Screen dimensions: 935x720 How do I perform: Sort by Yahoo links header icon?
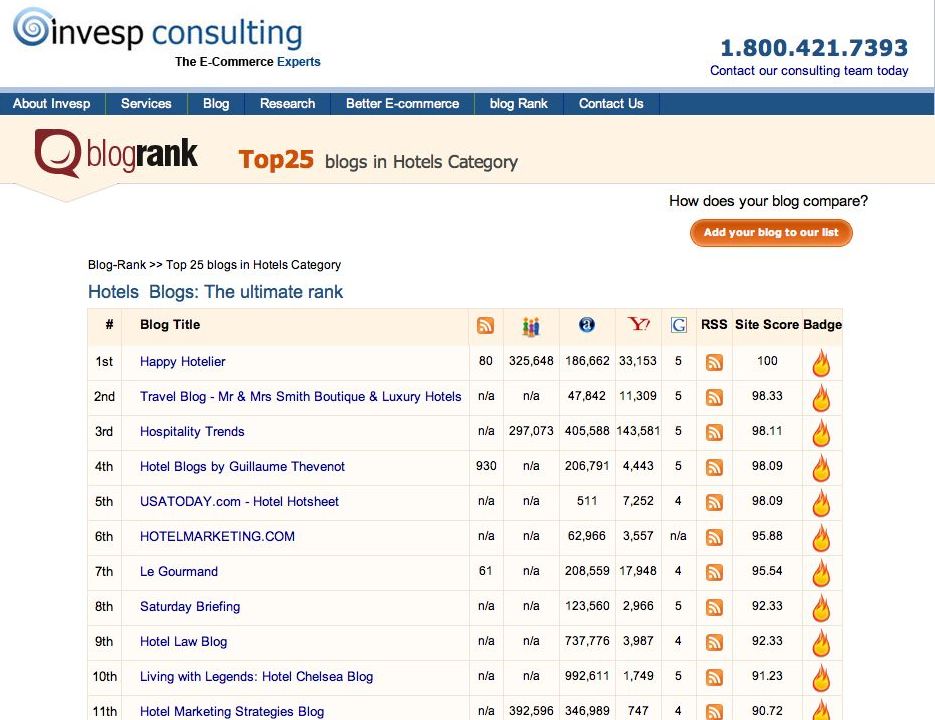639,324
